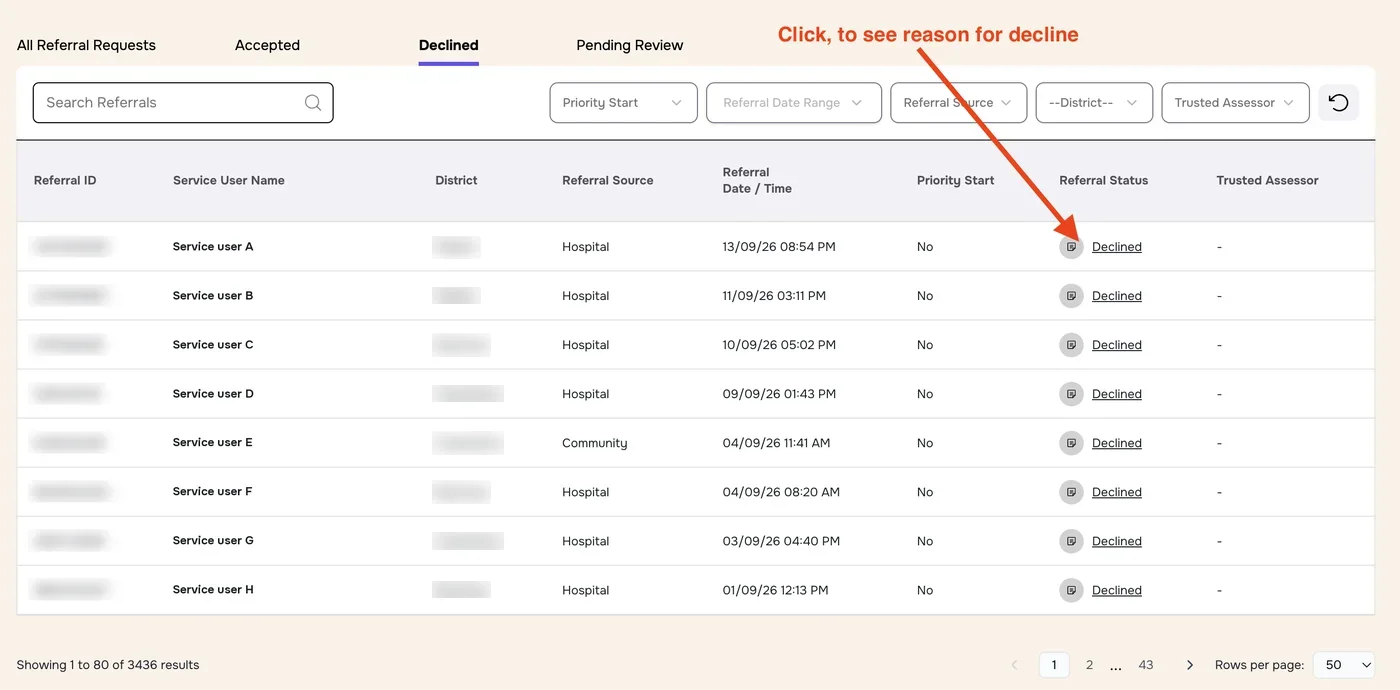Image resolution: width=1400 pixels, height=690 pixels.
Task: Click Declined link for Service user H
Action: tap(1116, 590)
